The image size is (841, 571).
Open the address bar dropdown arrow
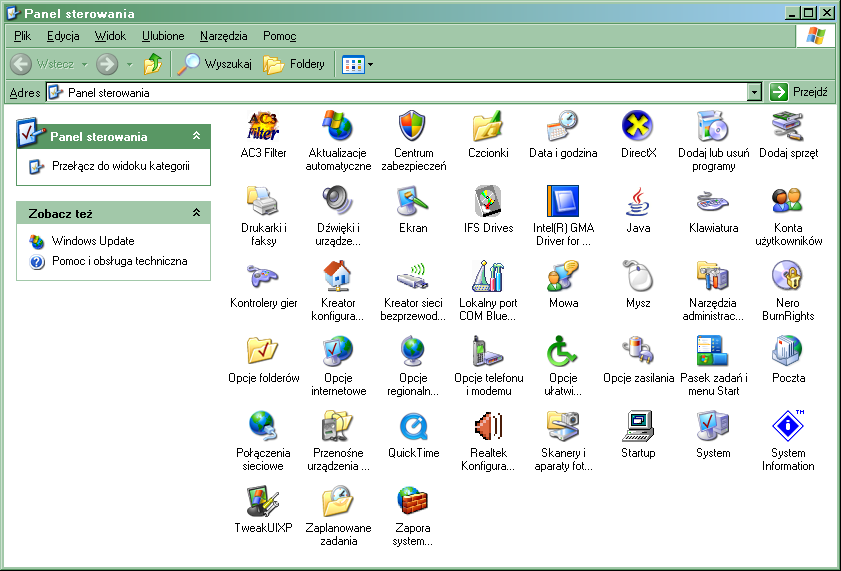click(755, 92)
